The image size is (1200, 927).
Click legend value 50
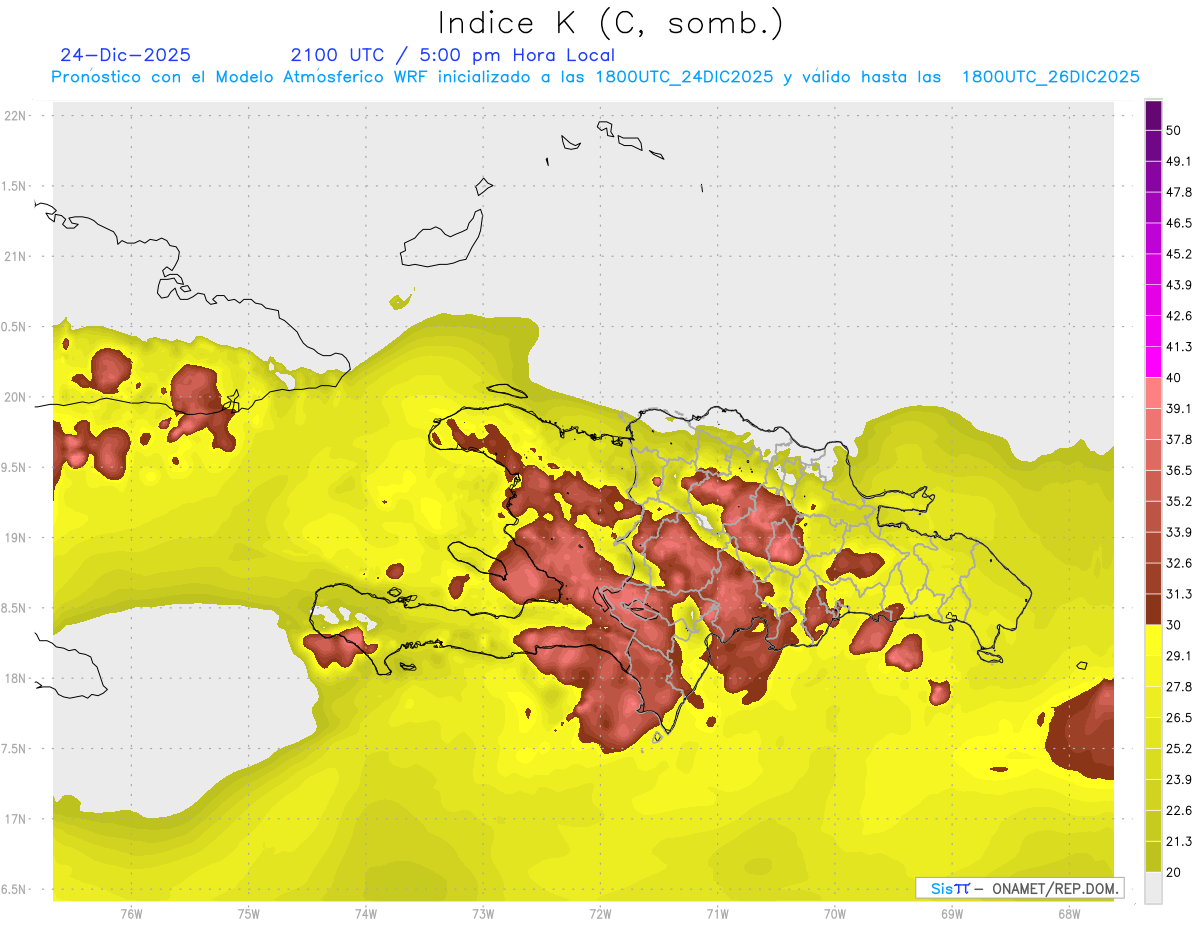(1174, 131)
